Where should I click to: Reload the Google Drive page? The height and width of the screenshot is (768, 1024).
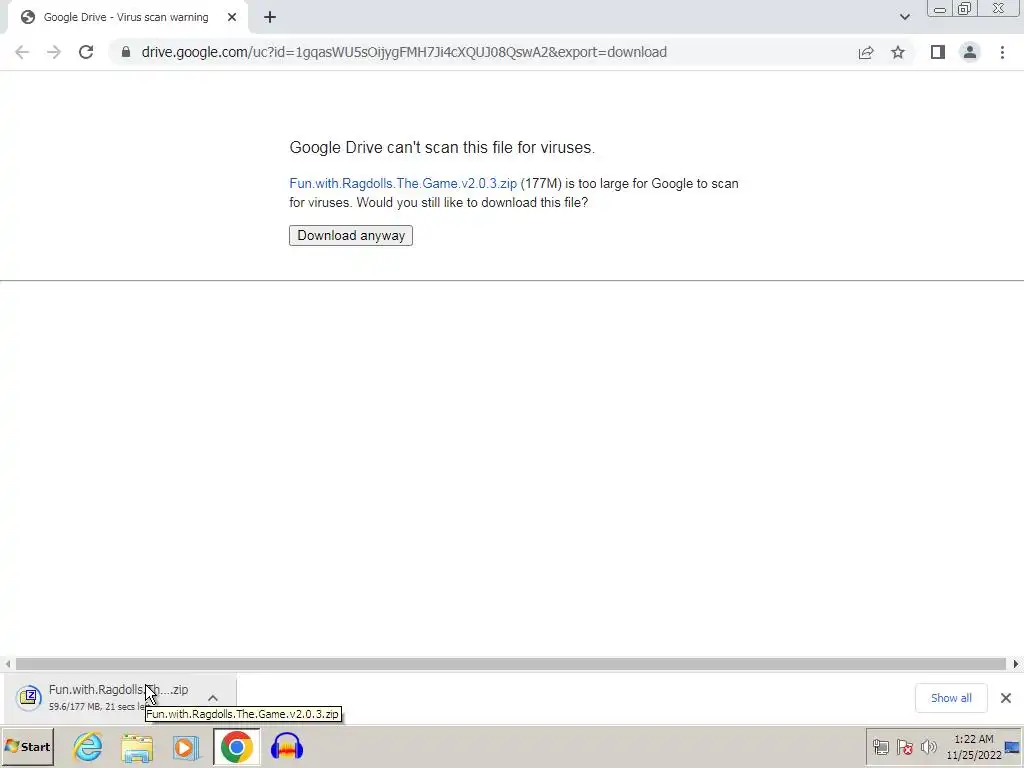(x=86, y=52)
